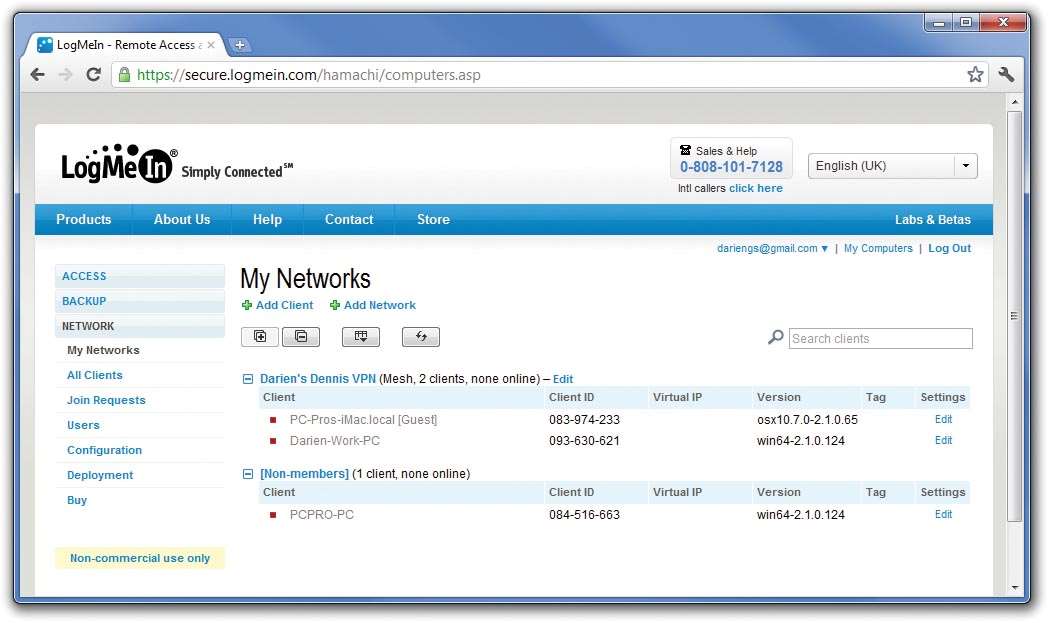Select the Darien-Work-PC client name
This screenshot has width=1049, height=623.
pyautogui.click(x=335, y=441)
